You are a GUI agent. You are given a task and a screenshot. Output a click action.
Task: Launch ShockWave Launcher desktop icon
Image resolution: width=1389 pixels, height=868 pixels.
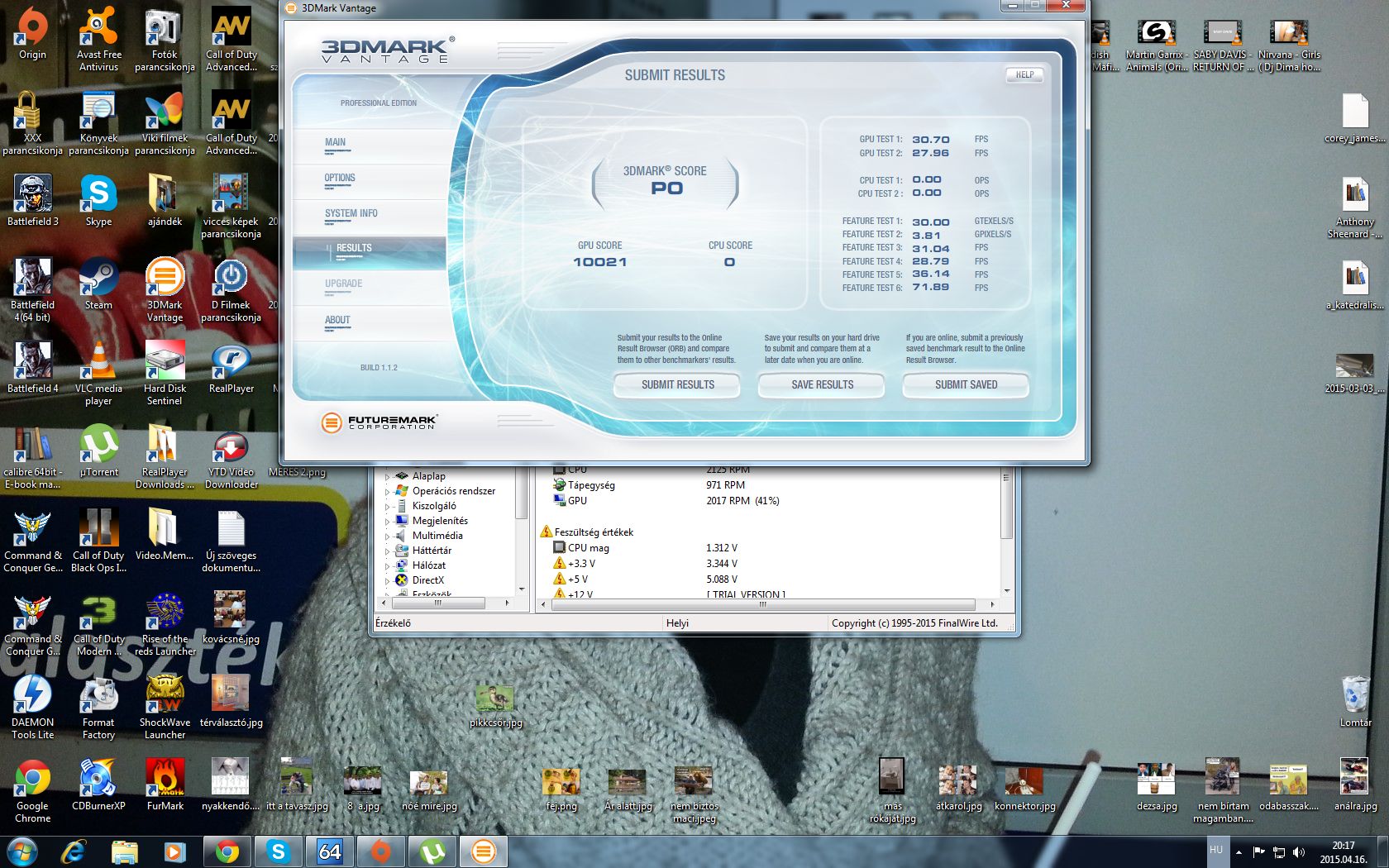pyautogui.click(x=165, y=707)
